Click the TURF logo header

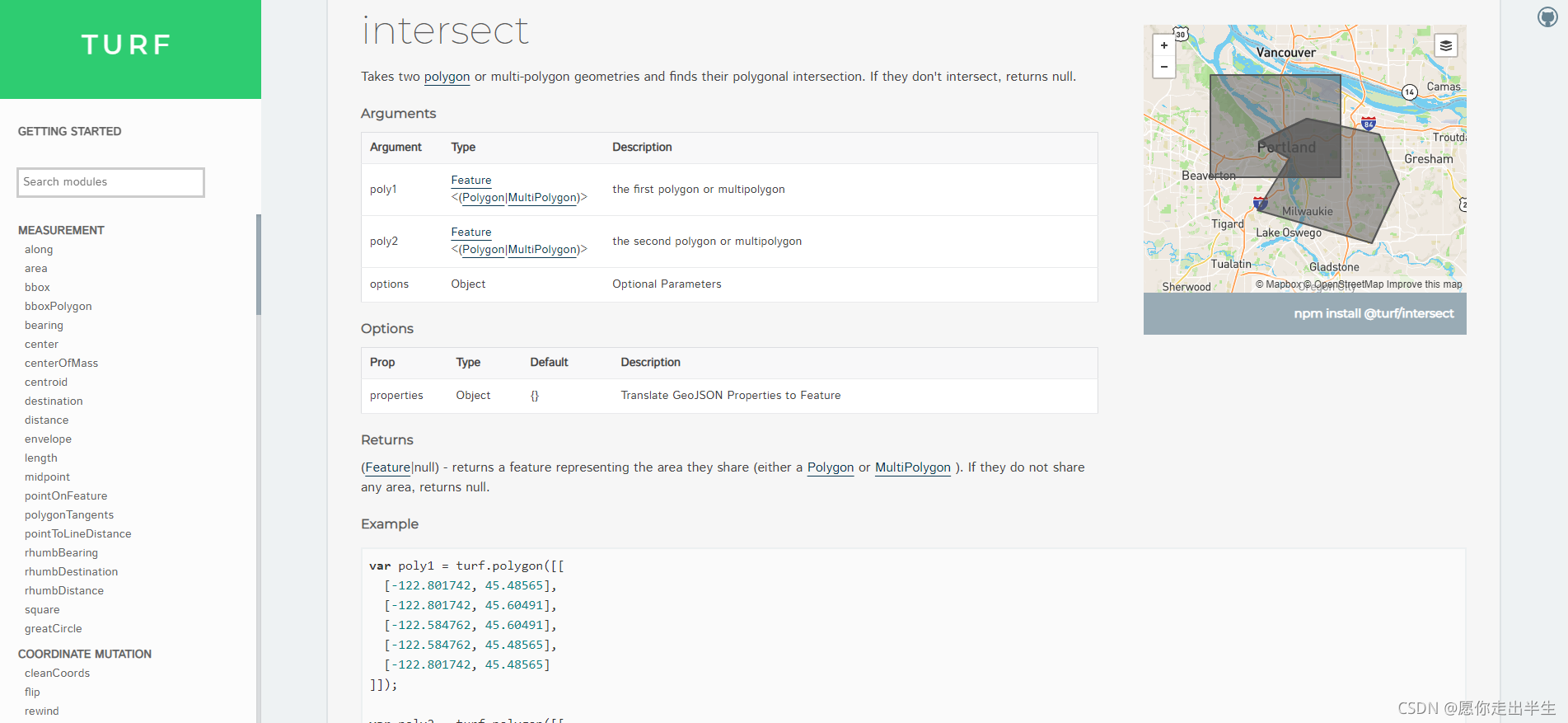127,45
